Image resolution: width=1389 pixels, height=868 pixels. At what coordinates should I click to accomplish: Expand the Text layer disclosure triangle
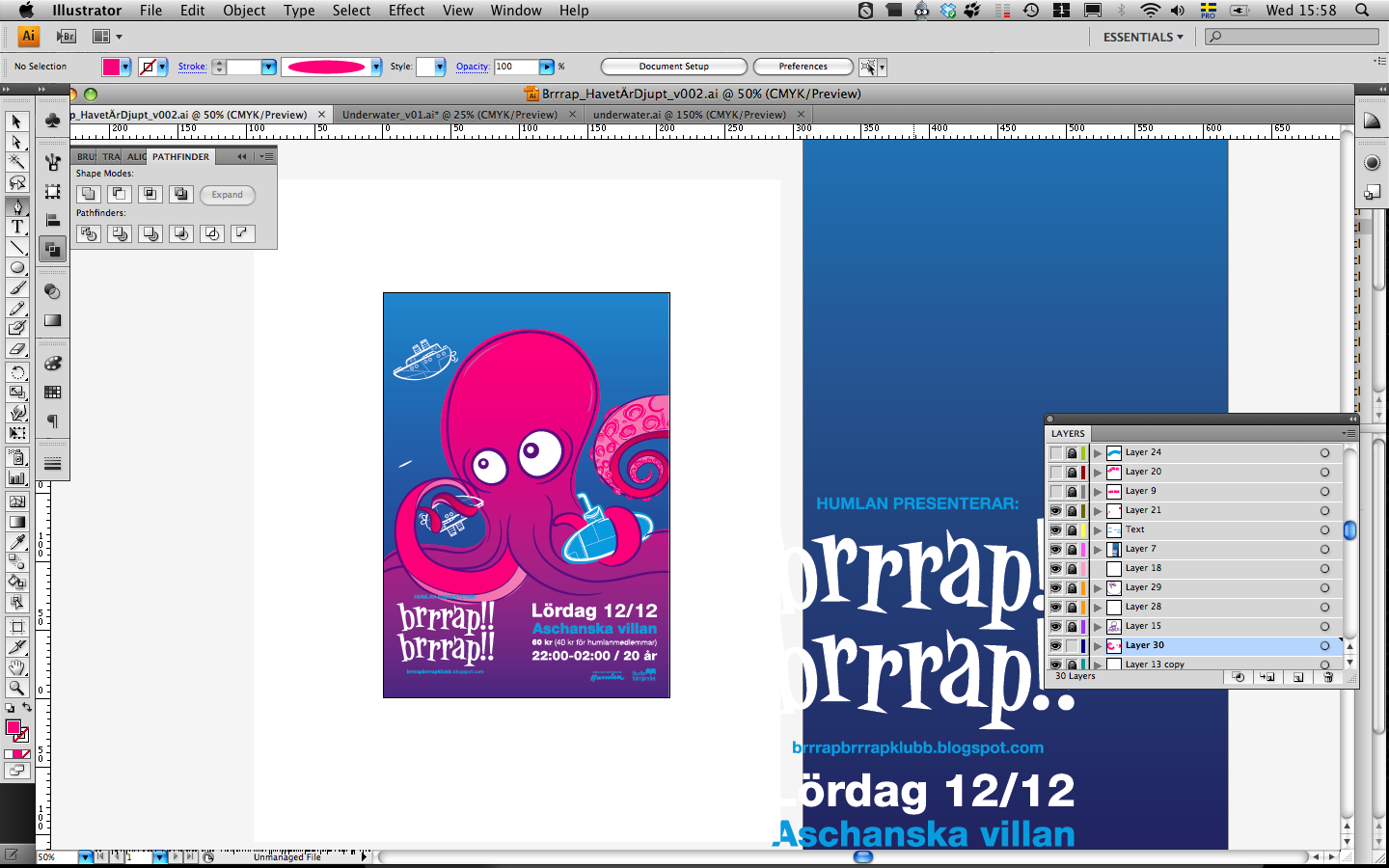tap(1097, 529)
